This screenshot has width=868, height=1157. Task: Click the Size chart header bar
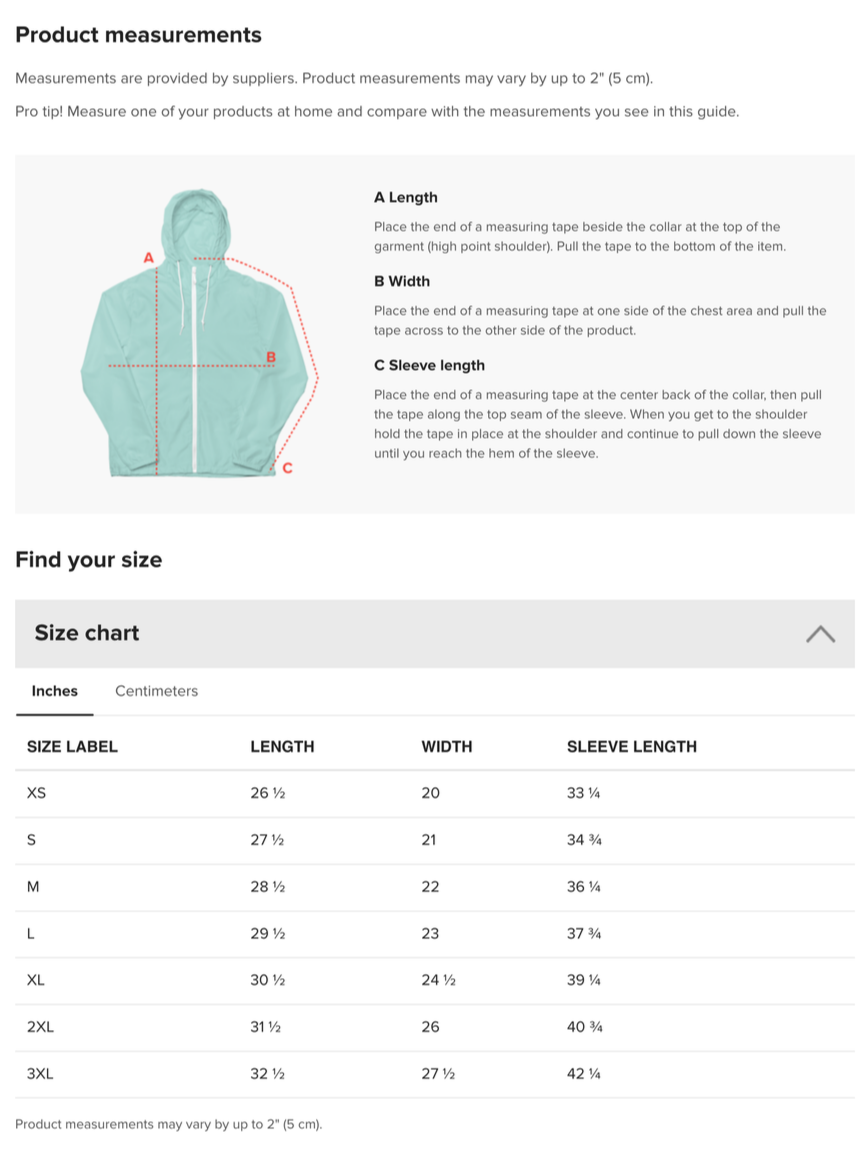pos(435,634)
